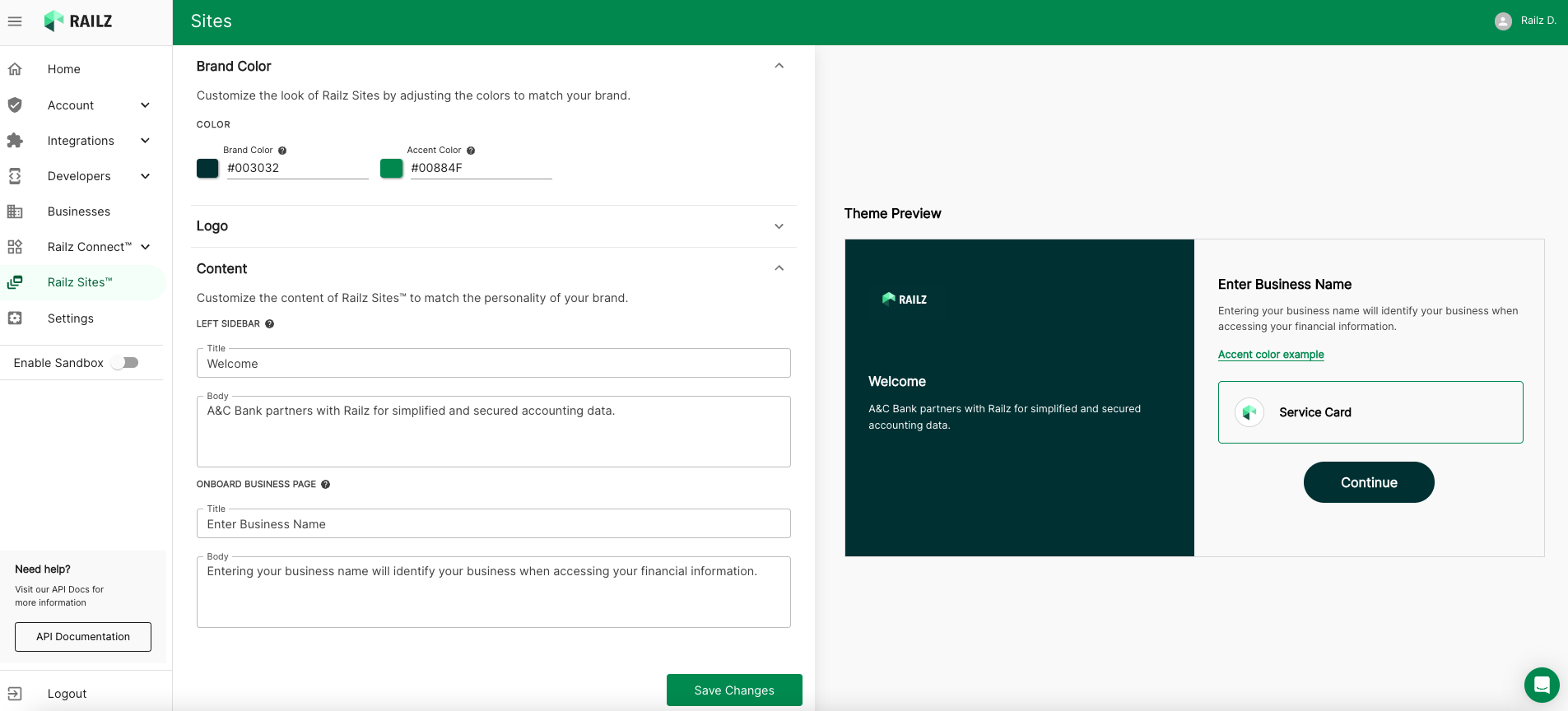Image resolution: width=1568 pixels, height=711 pixels.
Task: Select Railz Sites menu item
Action: [82, 282]
